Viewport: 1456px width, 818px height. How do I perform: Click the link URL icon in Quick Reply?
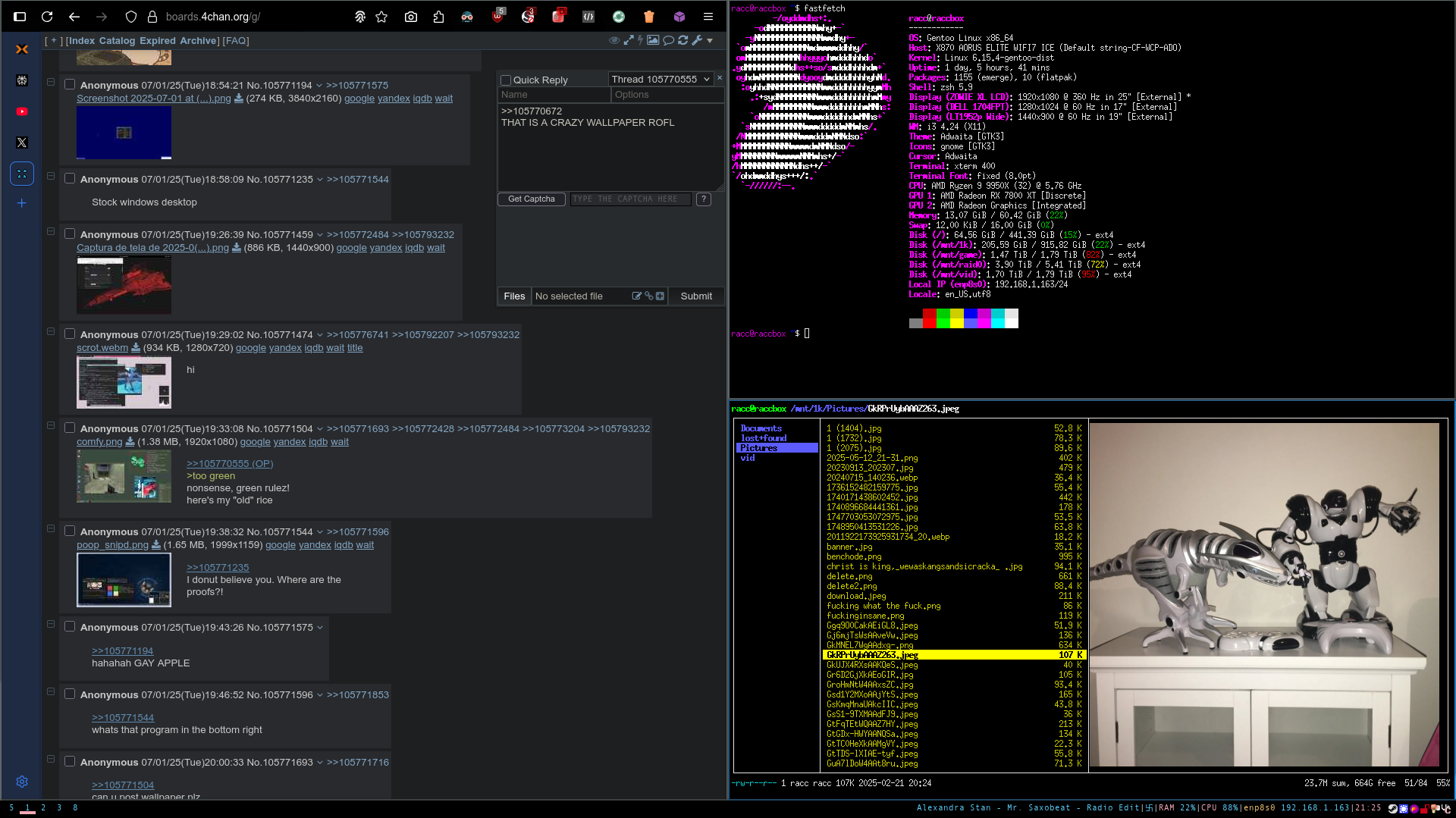coord(648,296)
